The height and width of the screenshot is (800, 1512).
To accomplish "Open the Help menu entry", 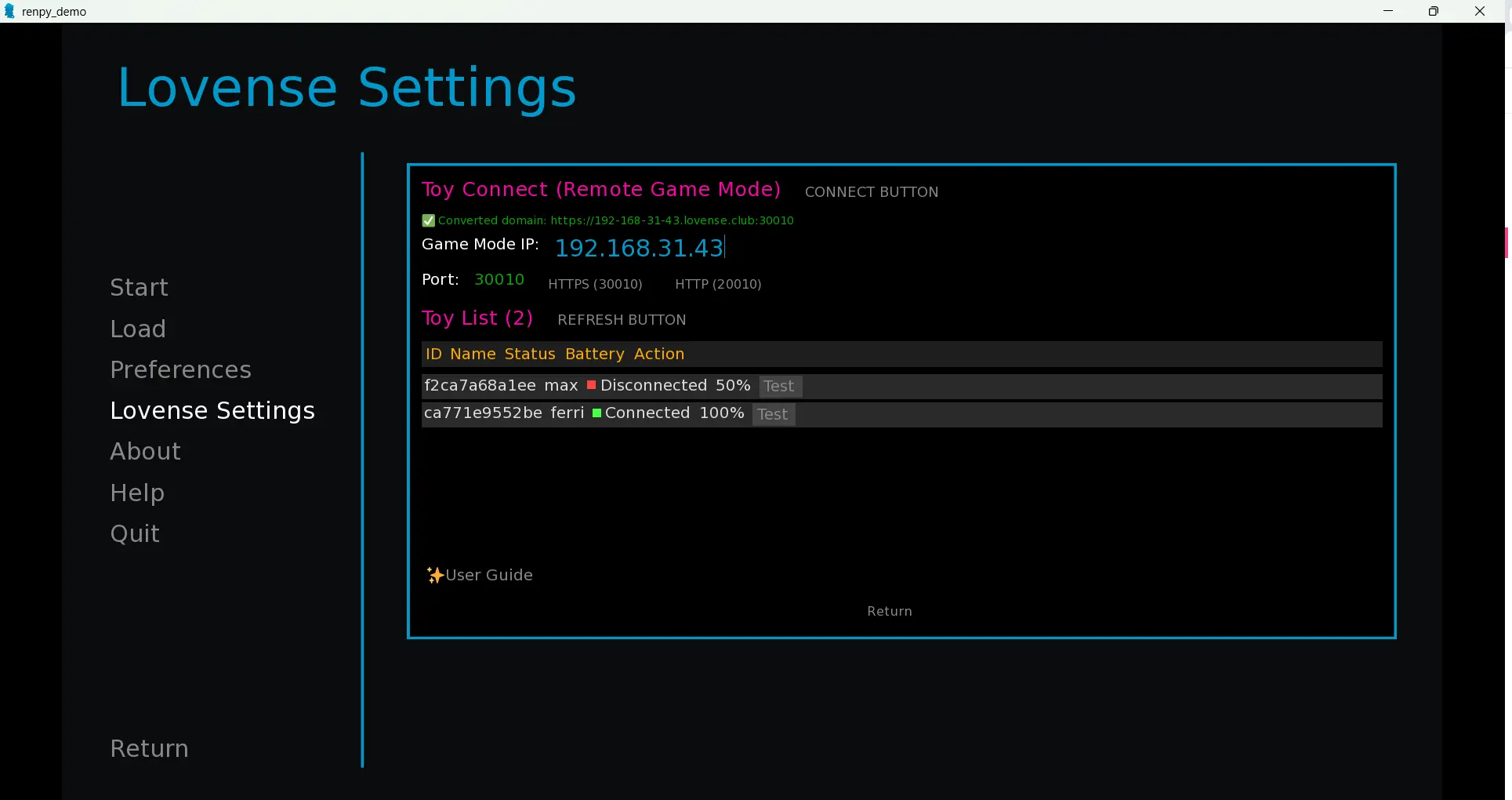I will pyautogui.click(x=137, y=493).
